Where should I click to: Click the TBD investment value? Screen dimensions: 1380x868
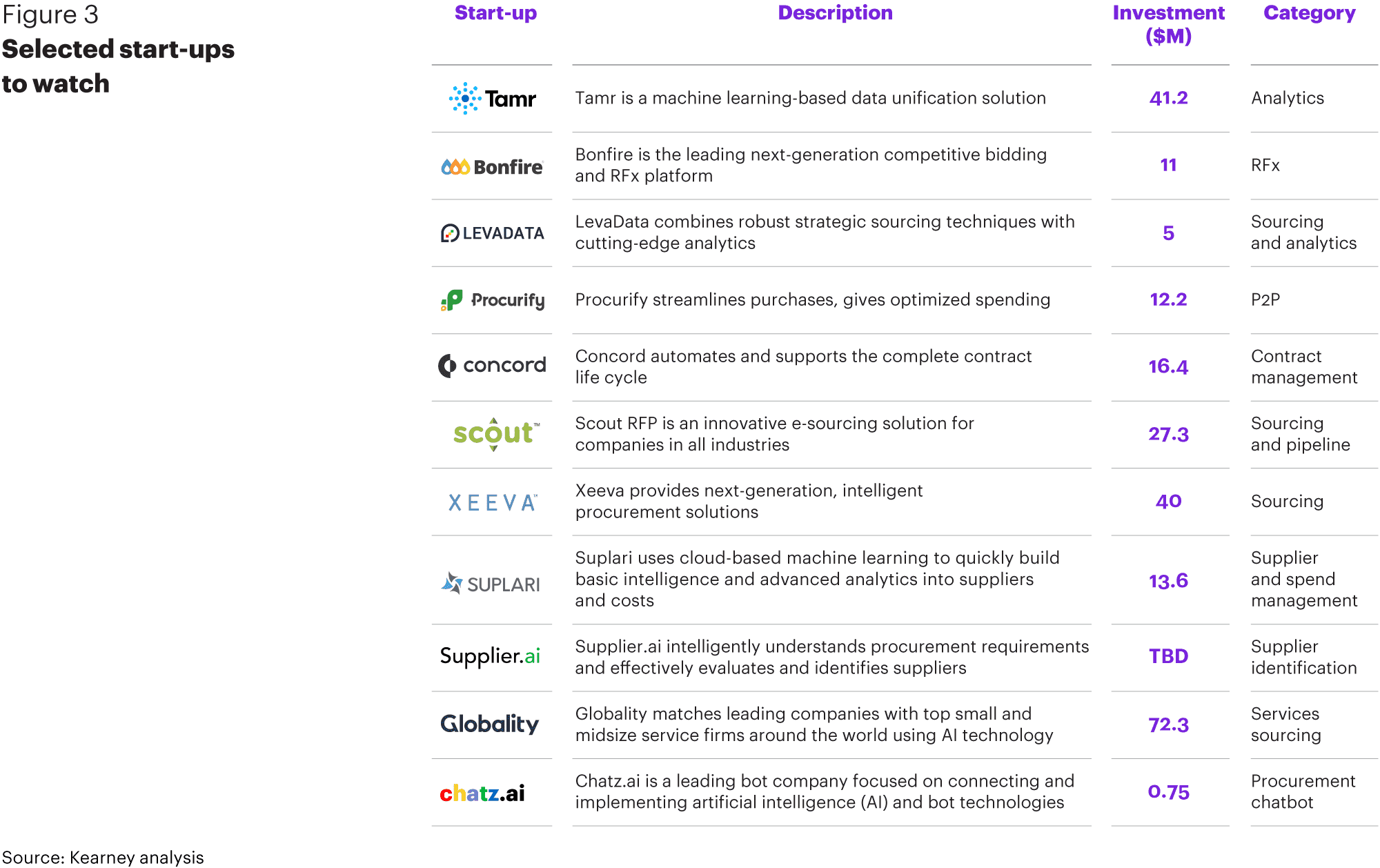point(1169,656)
